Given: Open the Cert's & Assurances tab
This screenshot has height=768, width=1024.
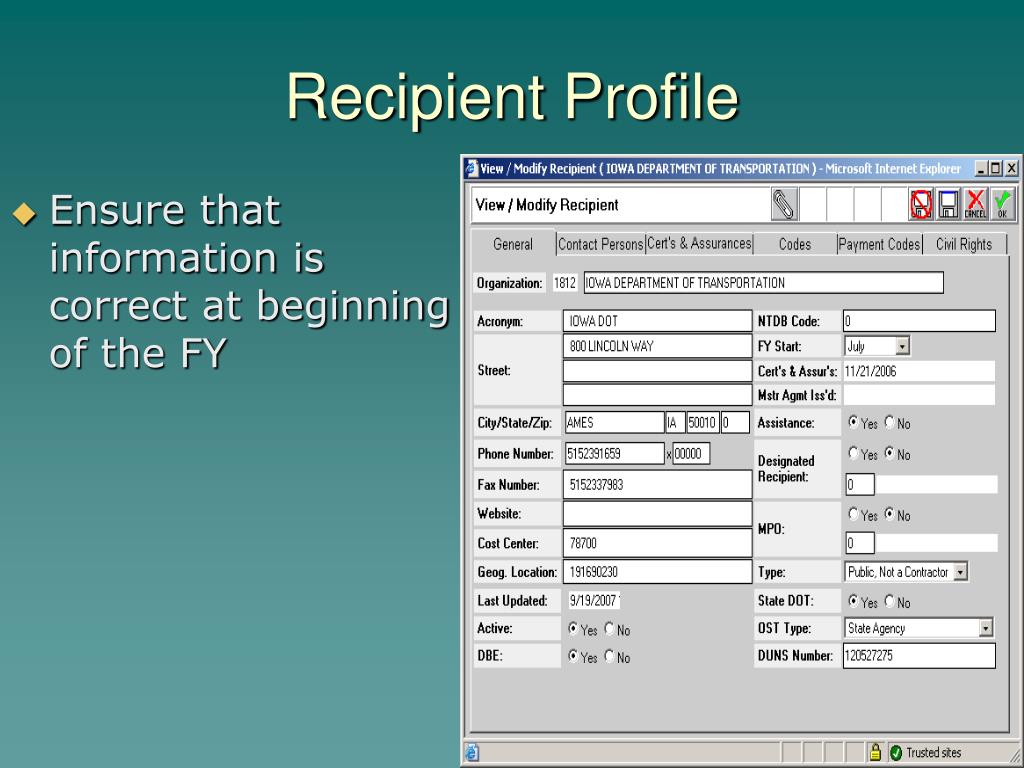Looking at the screenshot, I should point(699,244).
